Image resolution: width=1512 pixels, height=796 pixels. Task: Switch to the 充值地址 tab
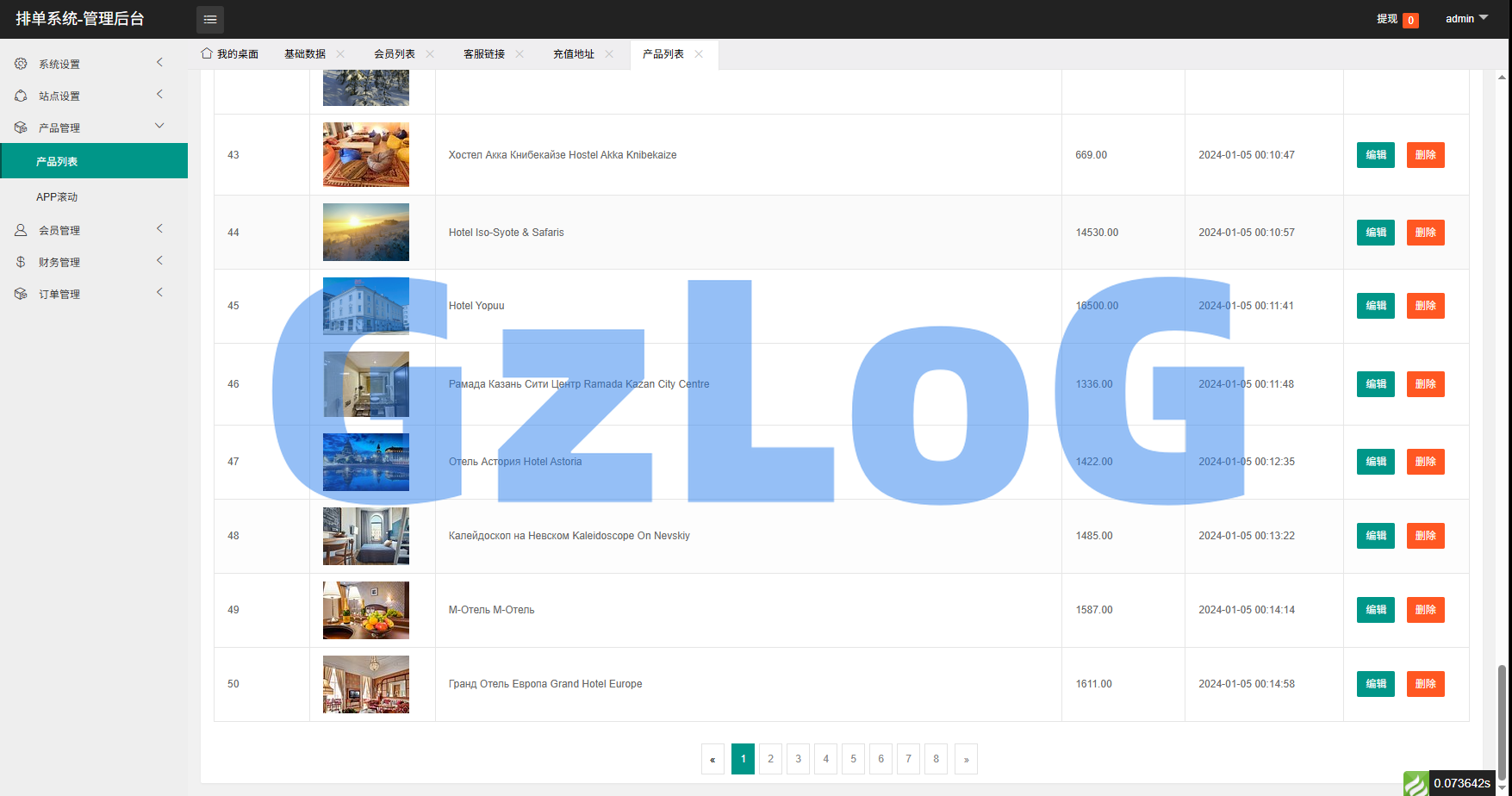coord(574,54)
